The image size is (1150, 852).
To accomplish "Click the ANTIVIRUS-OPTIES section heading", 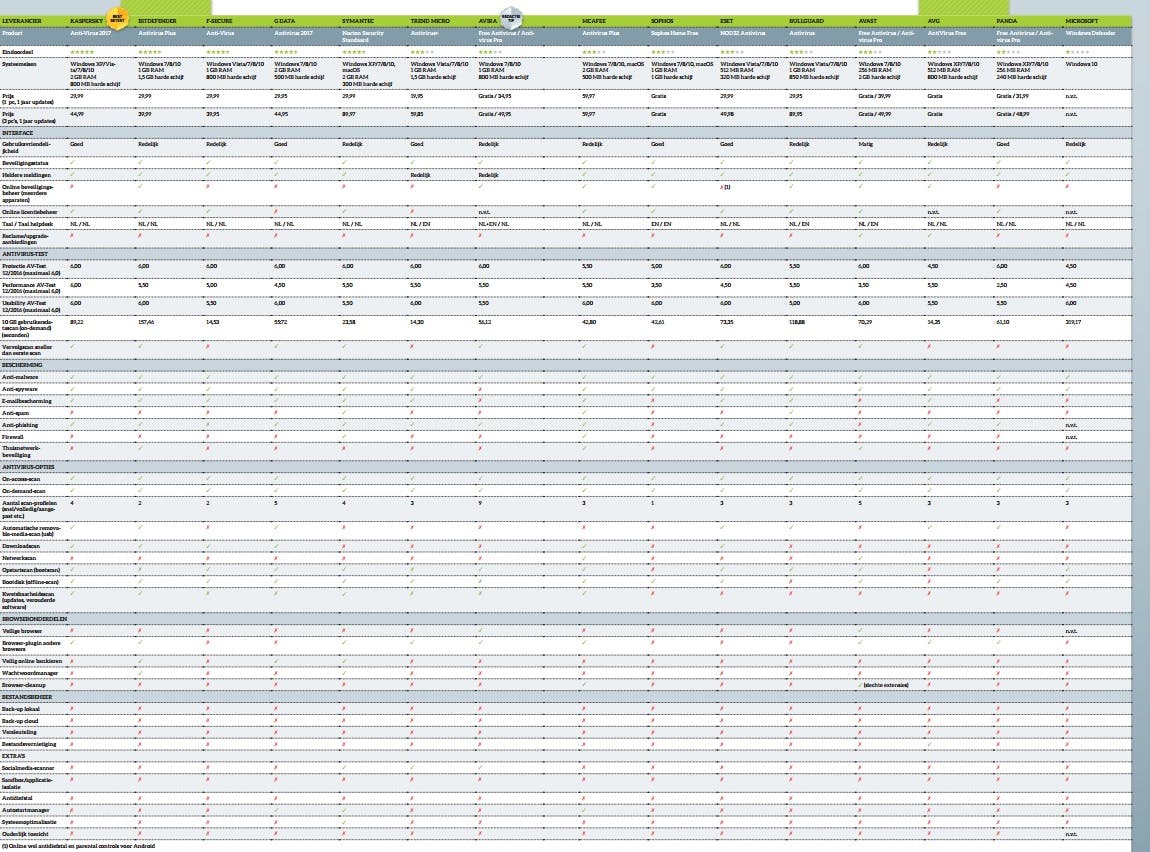I will point(28,466).
